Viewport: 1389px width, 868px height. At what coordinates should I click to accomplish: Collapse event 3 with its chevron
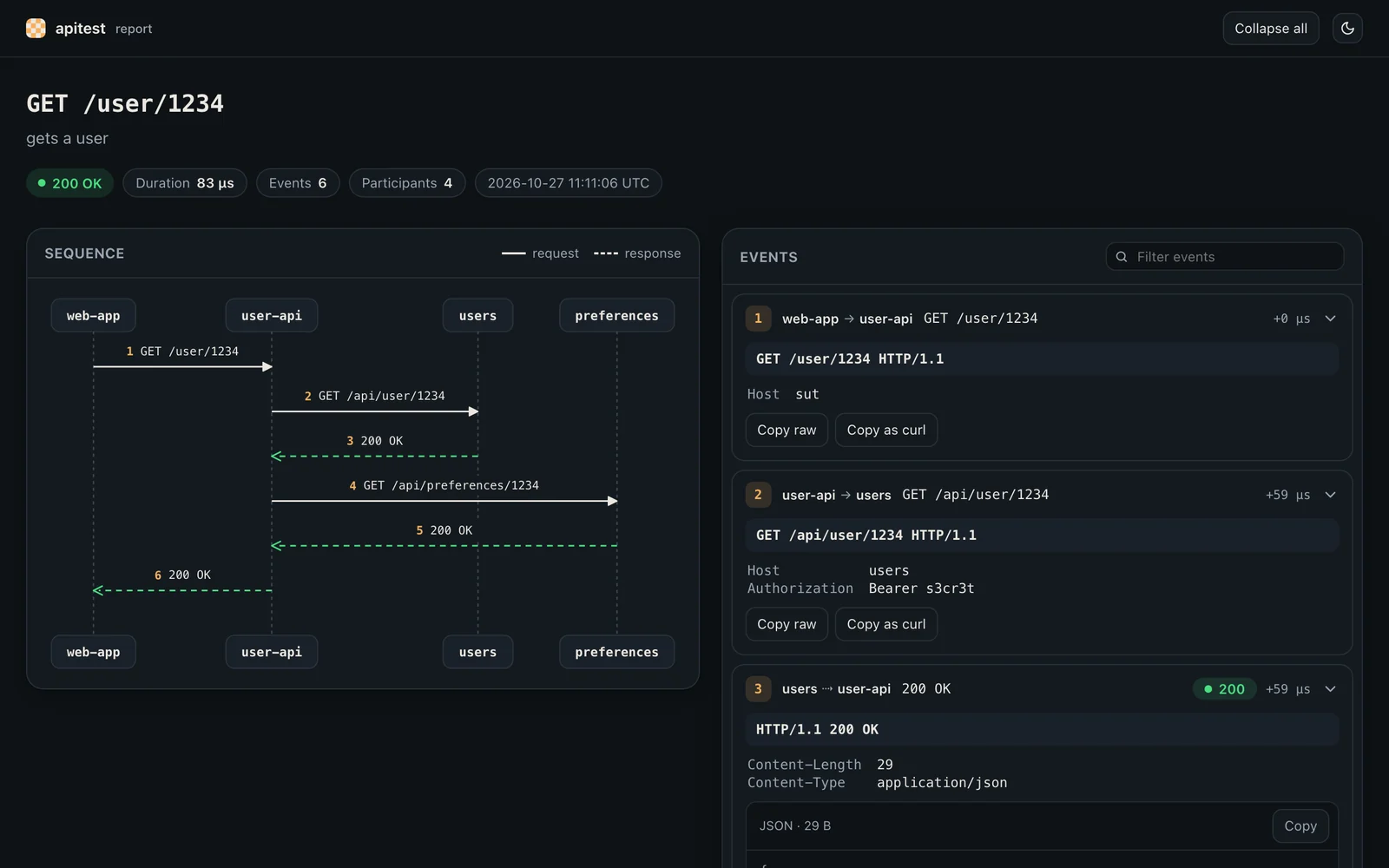click(1330, 689)
